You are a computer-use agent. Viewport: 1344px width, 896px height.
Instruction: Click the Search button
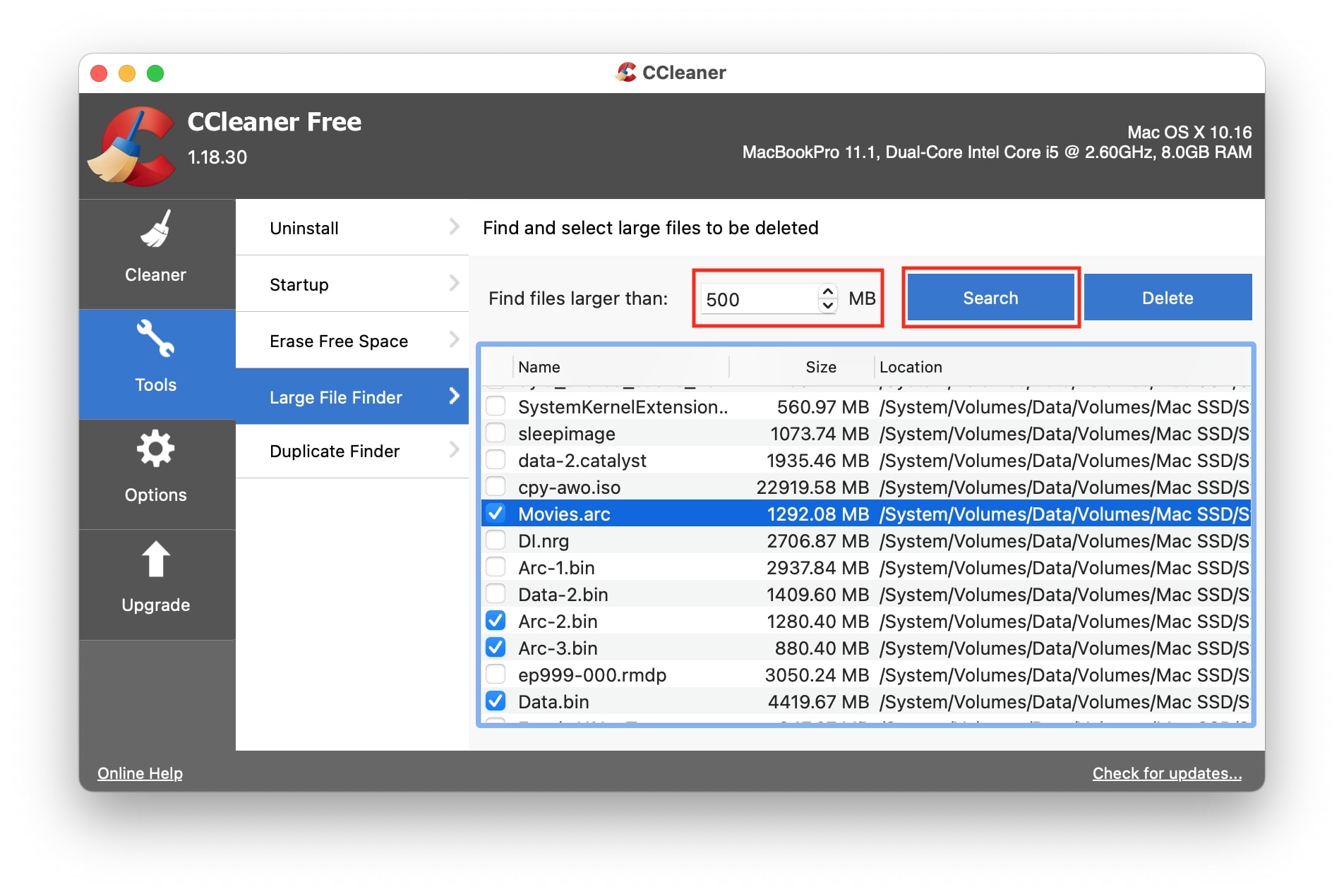point(990,298)
